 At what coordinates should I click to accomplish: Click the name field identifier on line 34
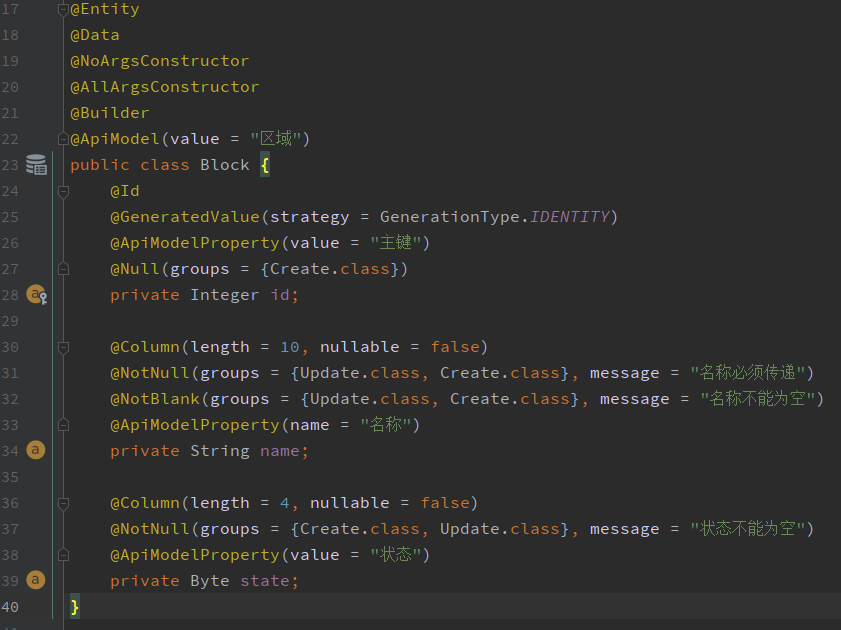pyautogui.click(x=280, y=451)
